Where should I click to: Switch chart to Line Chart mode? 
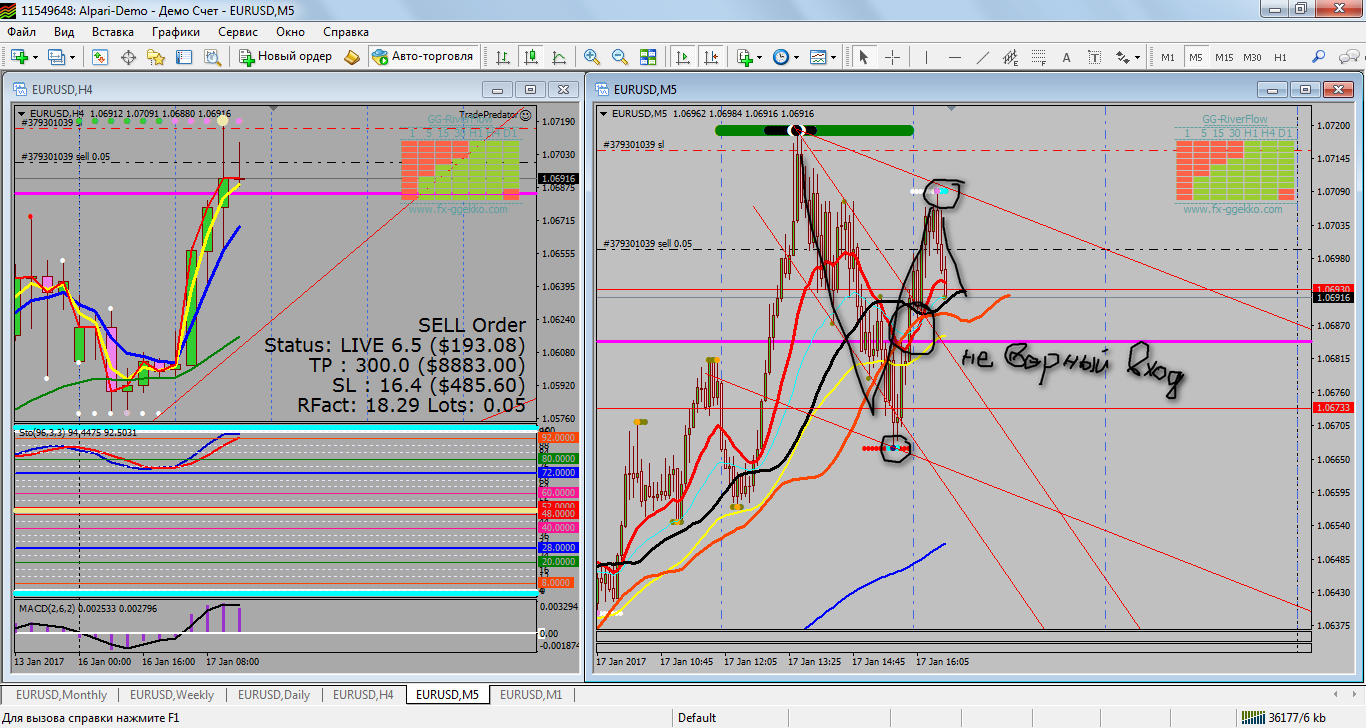click(559, 57)
